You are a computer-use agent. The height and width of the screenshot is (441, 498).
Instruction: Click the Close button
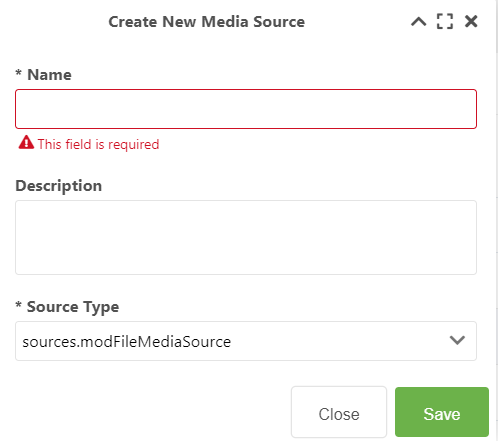339,412
